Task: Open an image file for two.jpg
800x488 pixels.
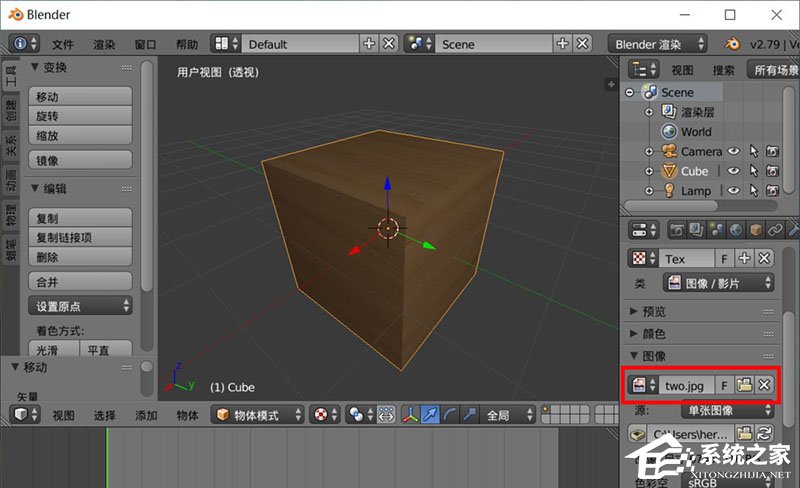Action: [744, 385]
